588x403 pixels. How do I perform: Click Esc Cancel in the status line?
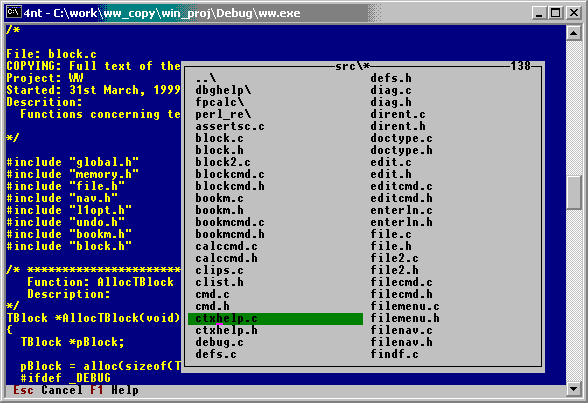(48, 390)
